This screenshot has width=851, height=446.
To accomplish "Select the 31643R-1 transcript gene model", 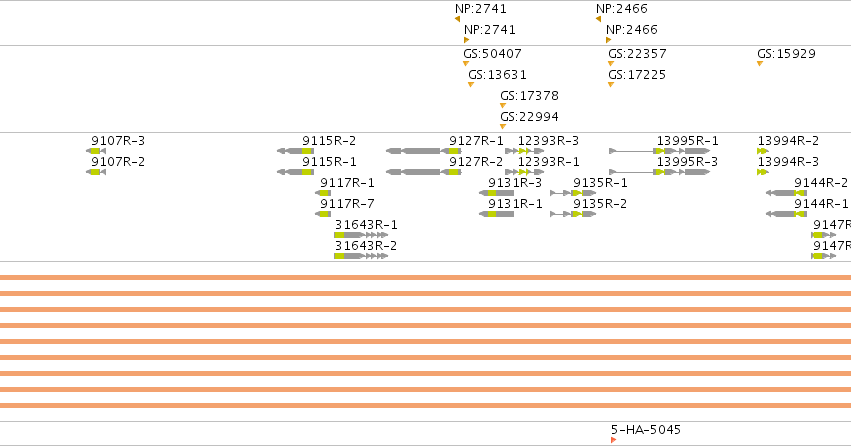I will tap(361, 235).
